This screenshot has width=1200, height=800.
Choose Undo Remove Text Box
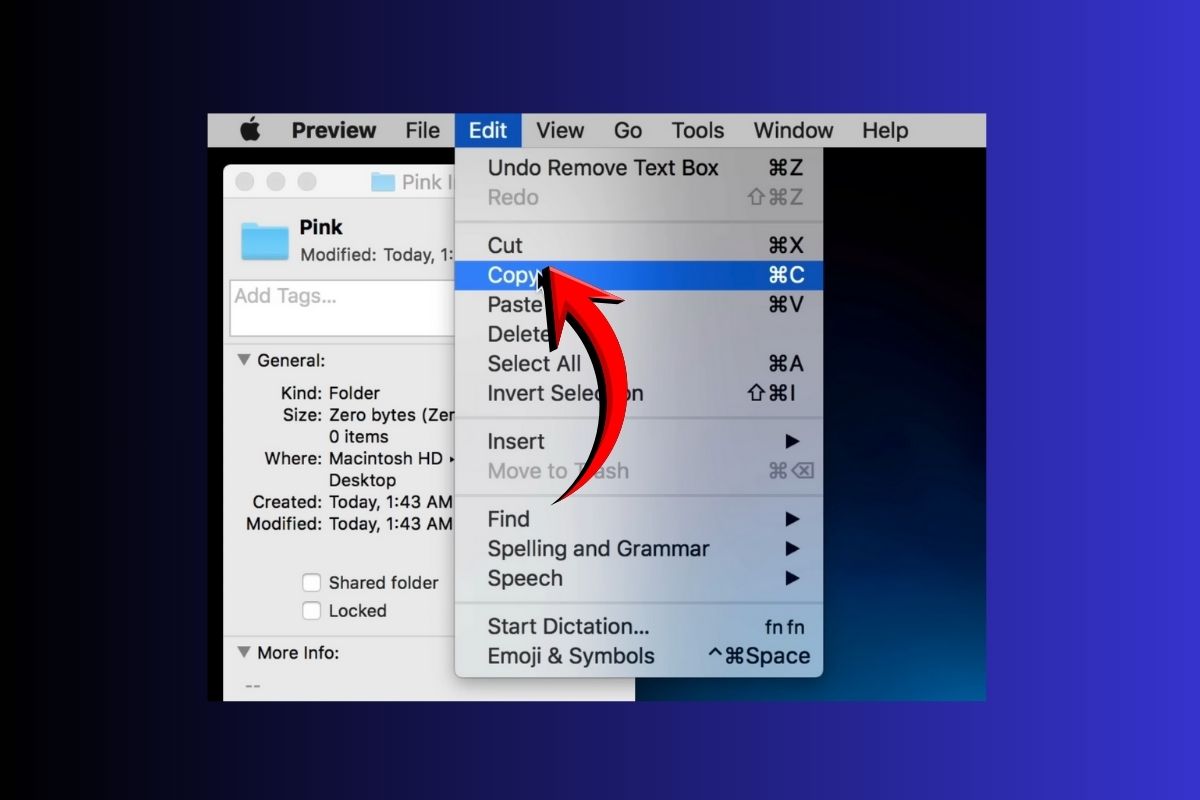[x=639, y=168]
